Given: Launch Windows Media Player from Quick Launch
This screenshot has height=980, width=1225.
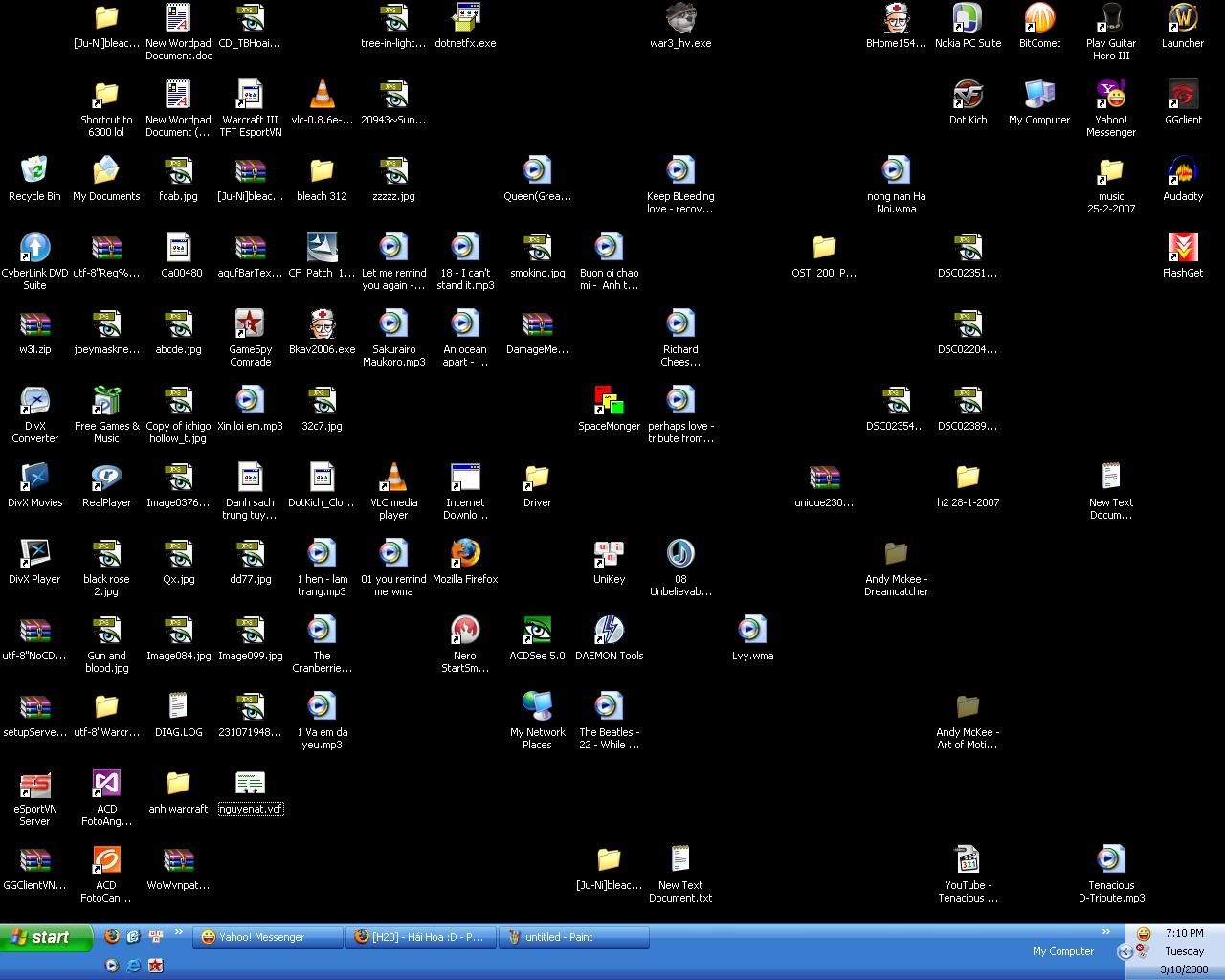Looking at the screenshot, I should [x=112, y=965].
